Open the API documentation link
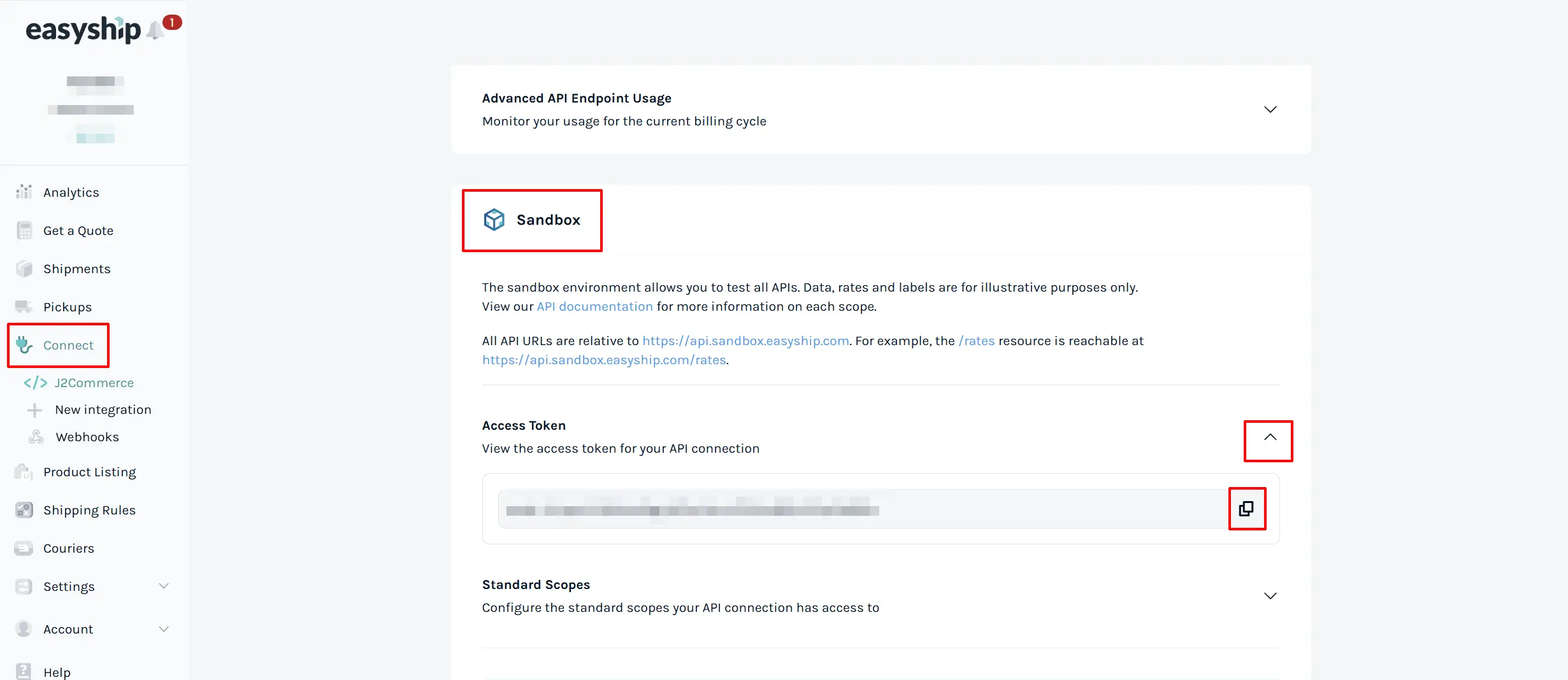Image resolution: width=1568 pixels, height=680 pixels. pyautogui.click(x=594, y=306)
